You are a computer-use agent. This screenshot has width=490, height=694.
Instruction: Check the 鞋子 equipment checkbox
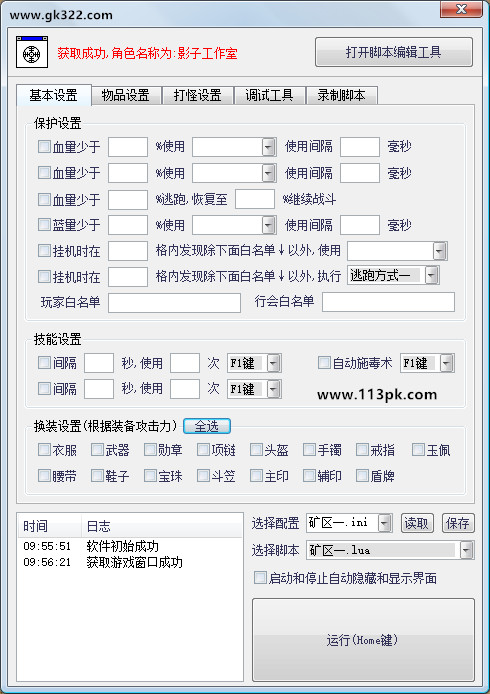point(97,476)
